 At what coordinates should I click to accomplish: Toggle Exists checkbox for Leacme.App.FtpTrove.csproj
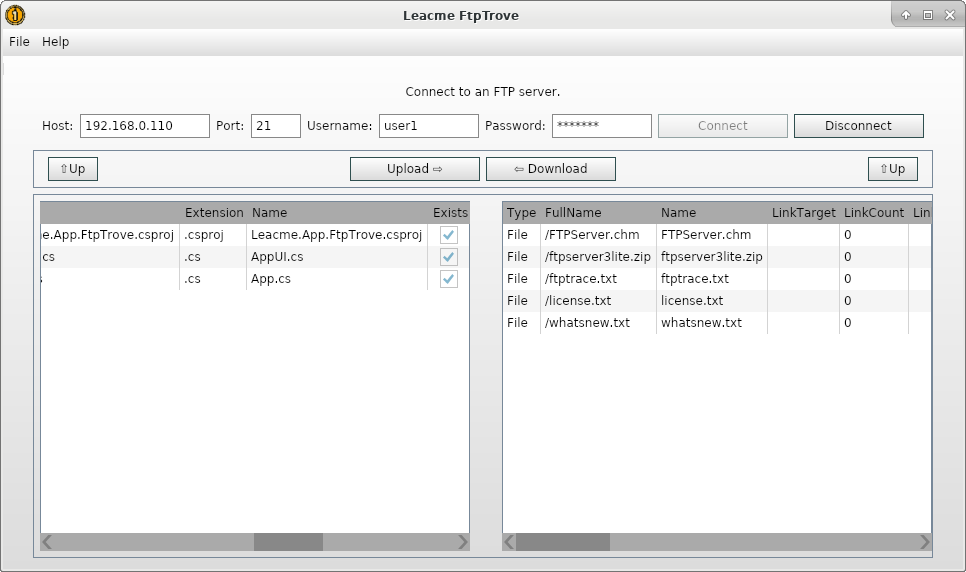point(449,235)
